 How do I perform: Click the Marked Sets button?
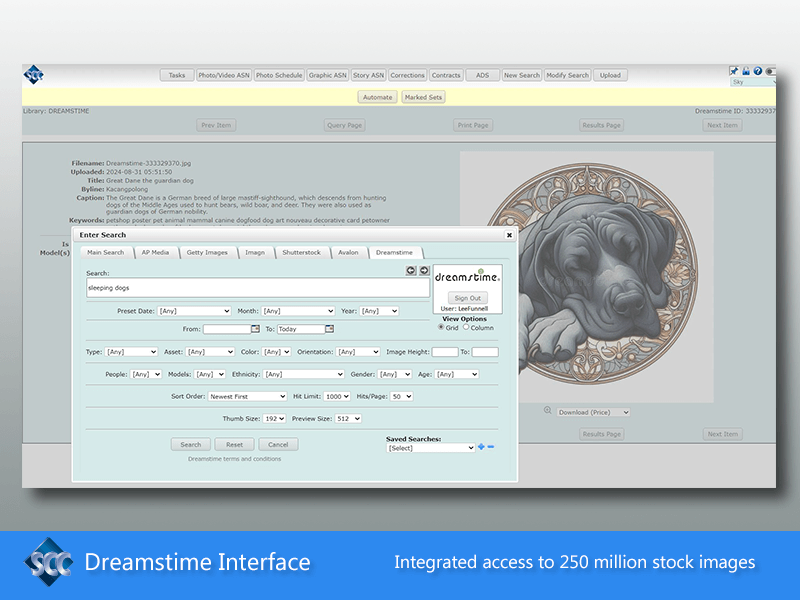(x=423, y=97)
